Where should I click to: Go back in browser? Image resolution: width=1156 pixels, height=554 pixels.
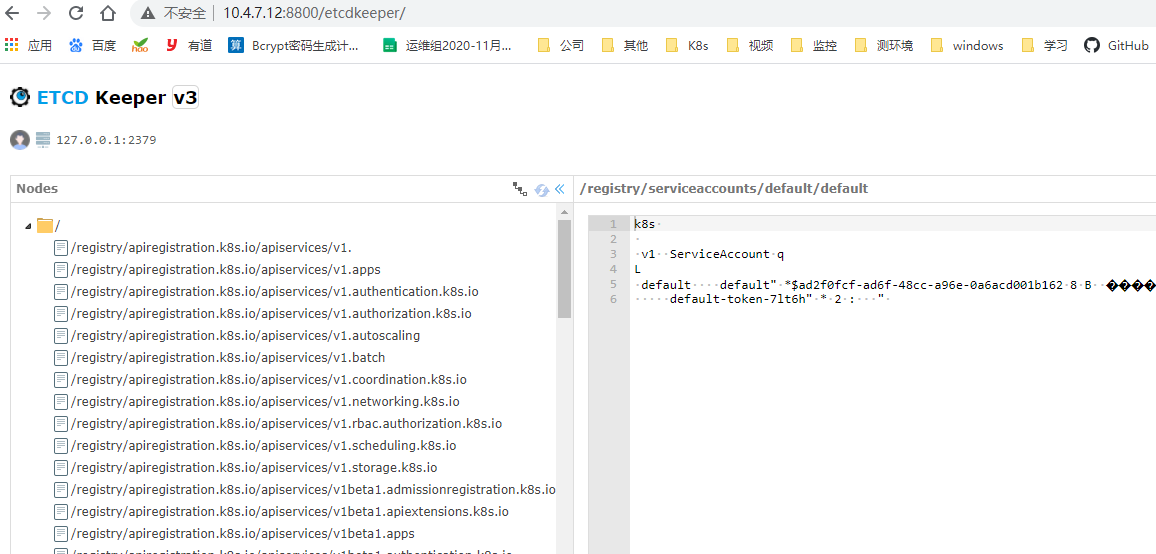tap(13, 13)
